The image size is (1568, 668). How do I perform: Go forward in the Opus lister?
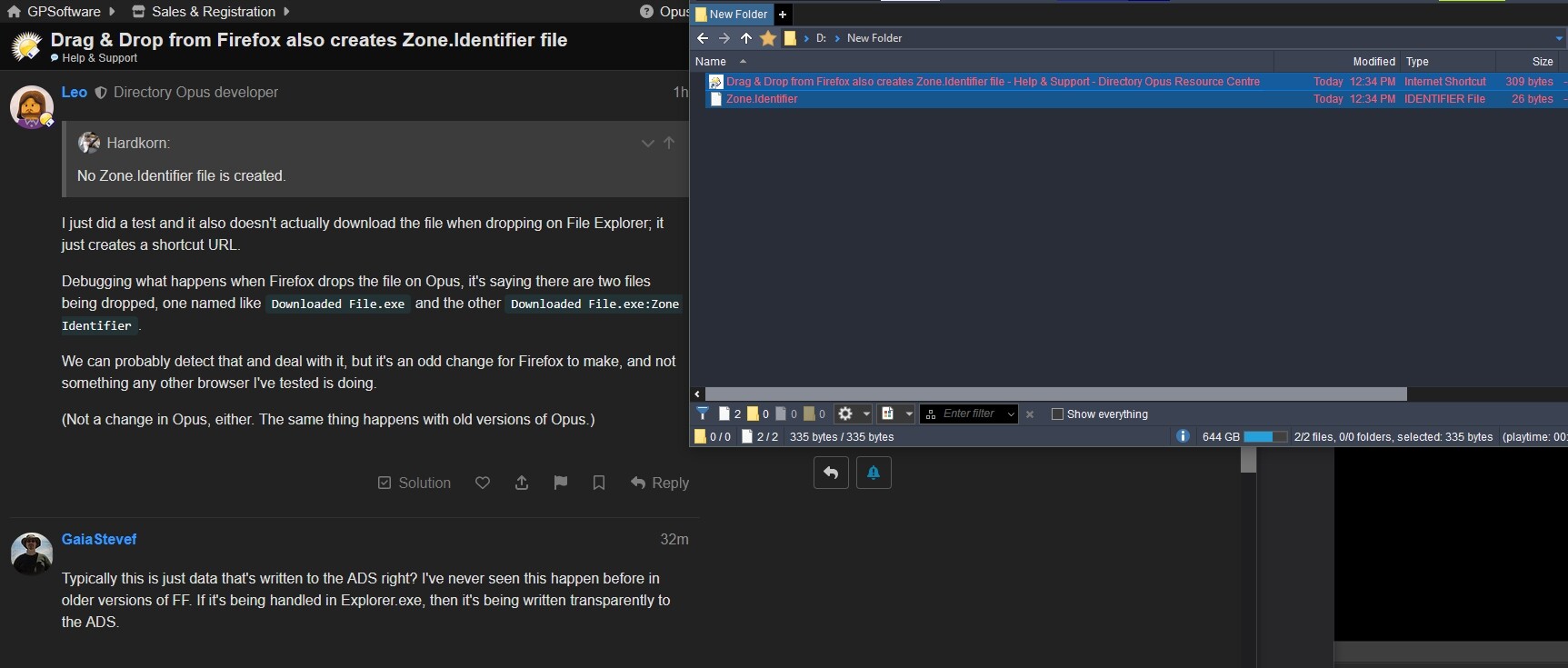click(724, 38)
